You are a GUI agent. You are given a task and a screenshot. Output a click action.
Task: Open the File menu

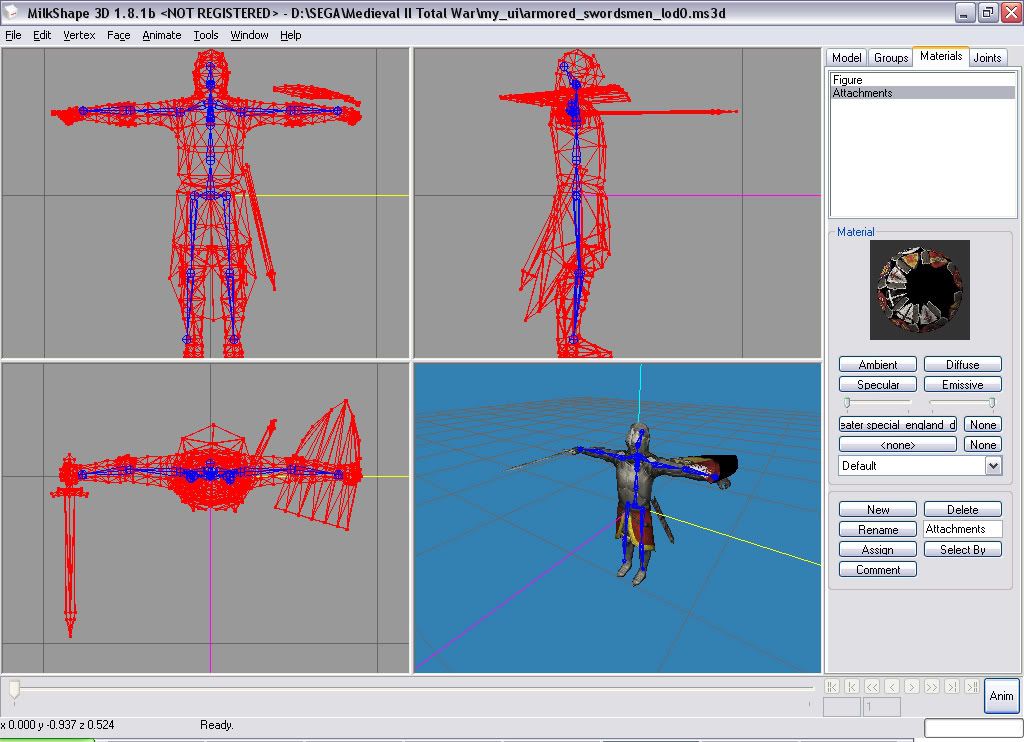pos(13,35)
